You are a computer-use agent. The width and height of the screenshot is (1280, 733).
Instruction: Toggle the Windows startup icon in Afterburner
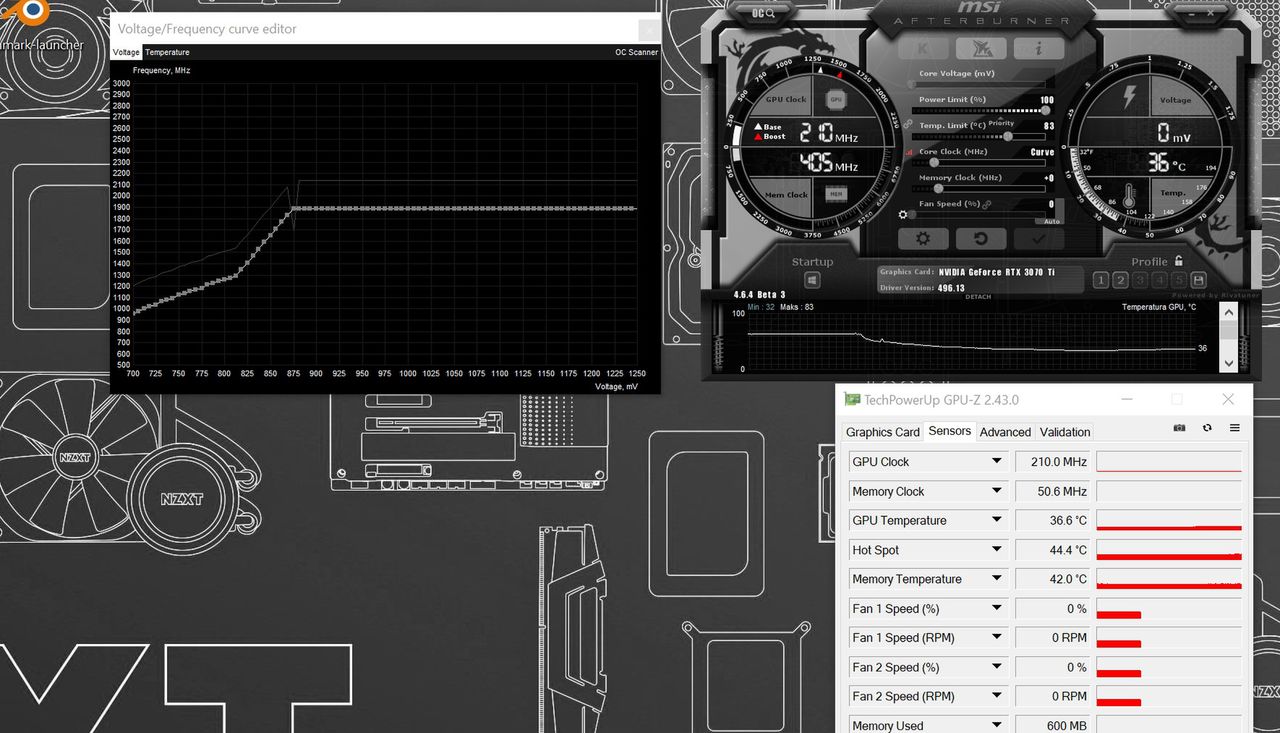pyautogui.click(x=812, y=281)
